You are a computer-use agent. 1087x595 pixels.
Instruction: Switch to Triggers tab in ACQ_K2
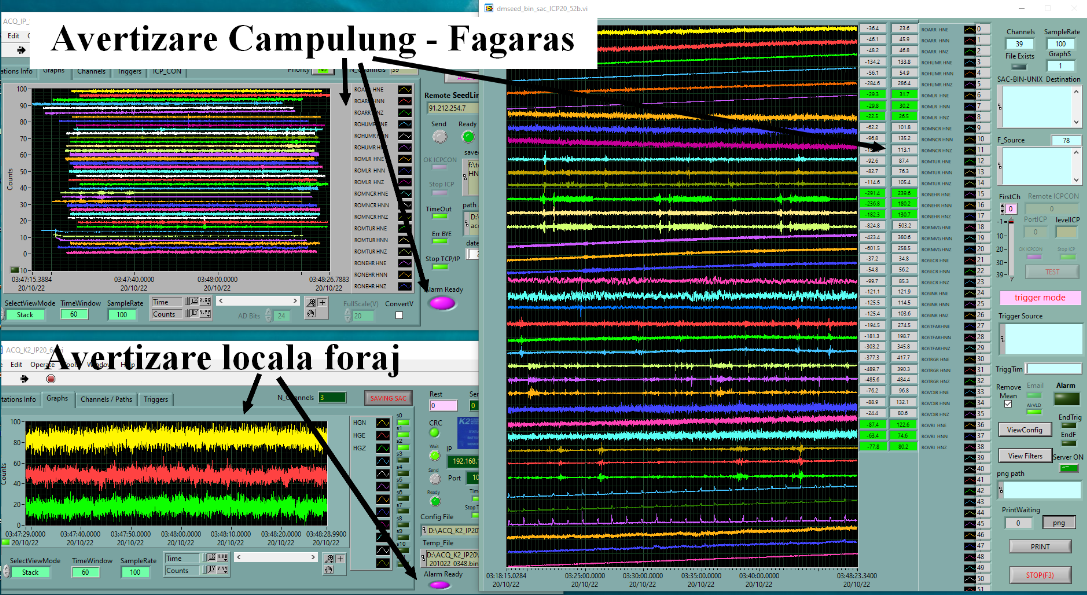pyautogui.click(x=156, y=399)
